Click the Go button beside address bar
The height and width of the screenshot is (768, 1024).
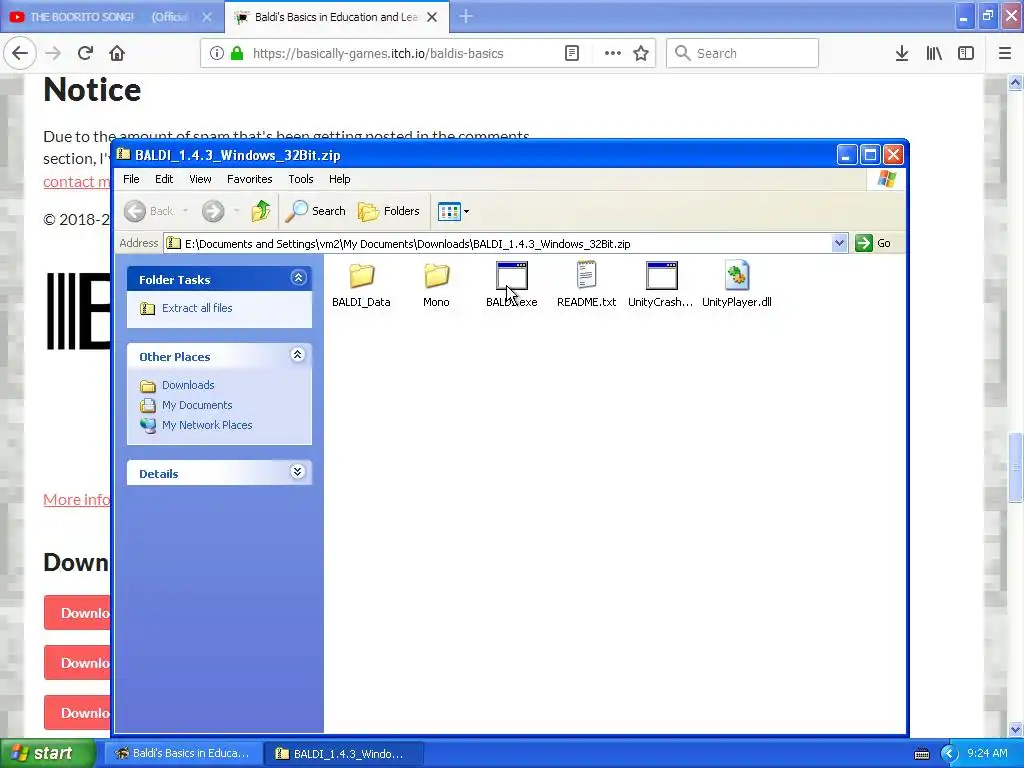[x=874, y=243]
